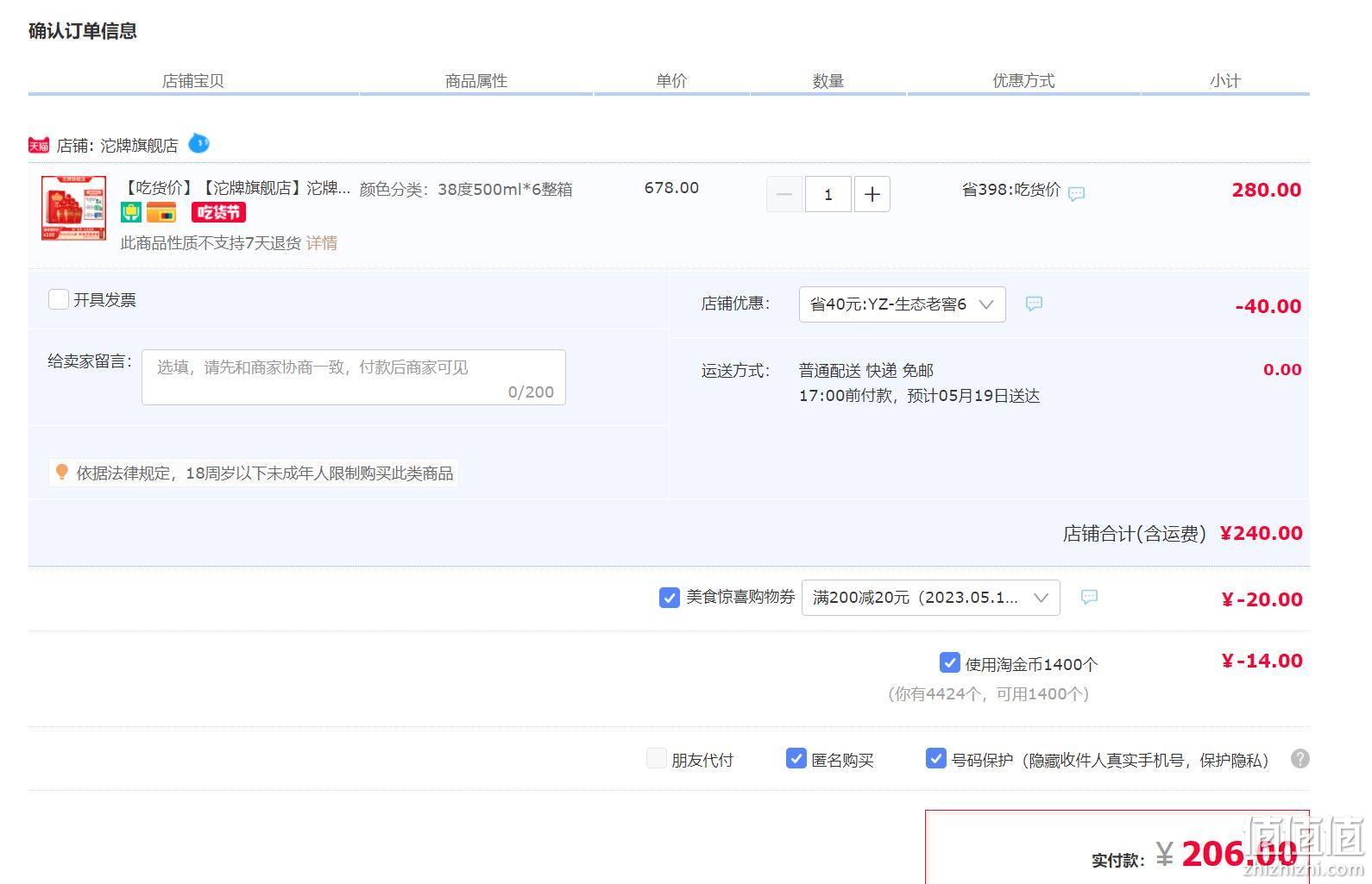1372x884 pixels.
Task: Click the coin deduction ¥-14.00
Action: (x=1262, y=661)
